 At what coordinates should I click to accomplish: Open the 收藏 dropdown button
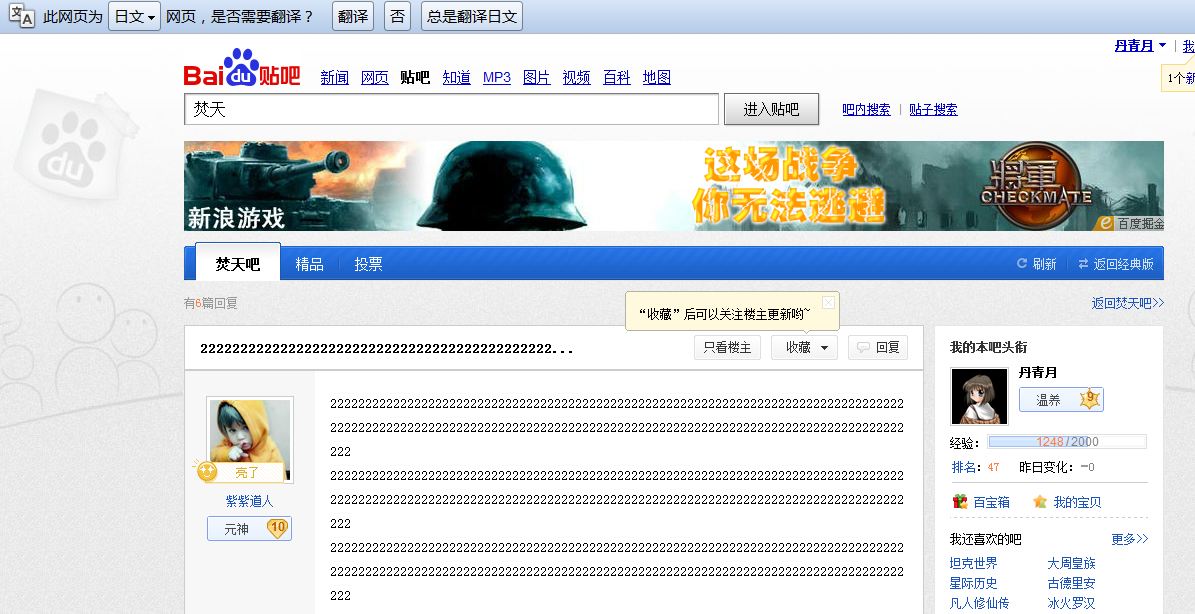pyautogui.click(x=804, y=347)
